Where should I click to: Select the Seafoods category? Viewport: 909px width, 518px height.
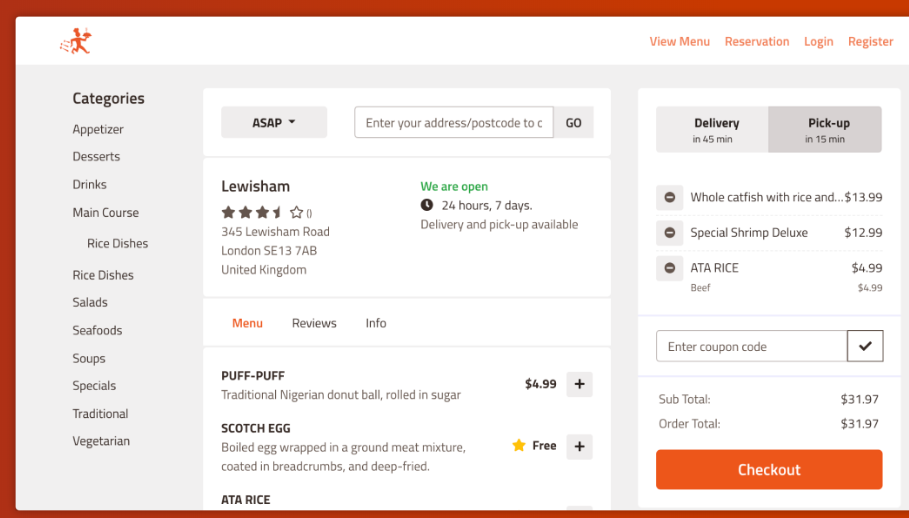[97, 330]
